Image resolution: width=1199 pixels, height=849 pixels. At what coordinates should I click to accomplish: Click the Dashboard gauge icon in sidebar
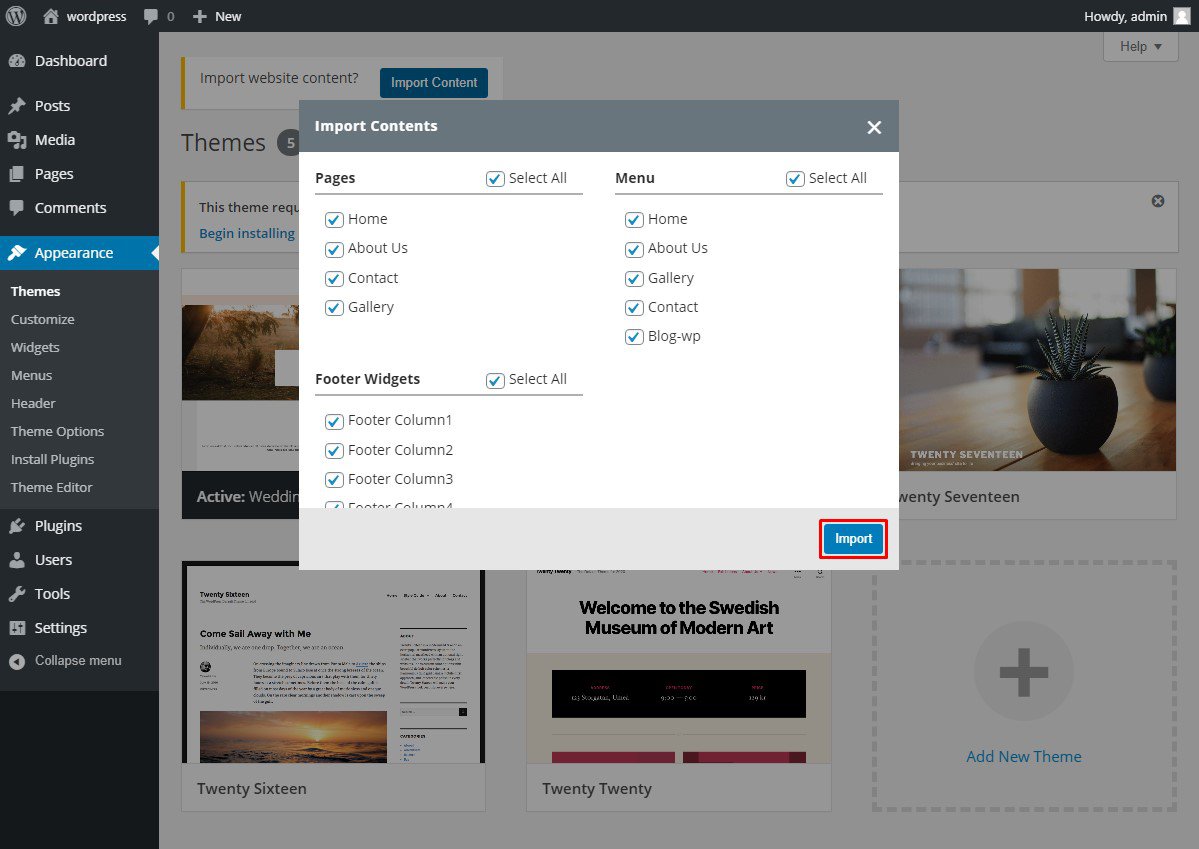coord(17,61)
